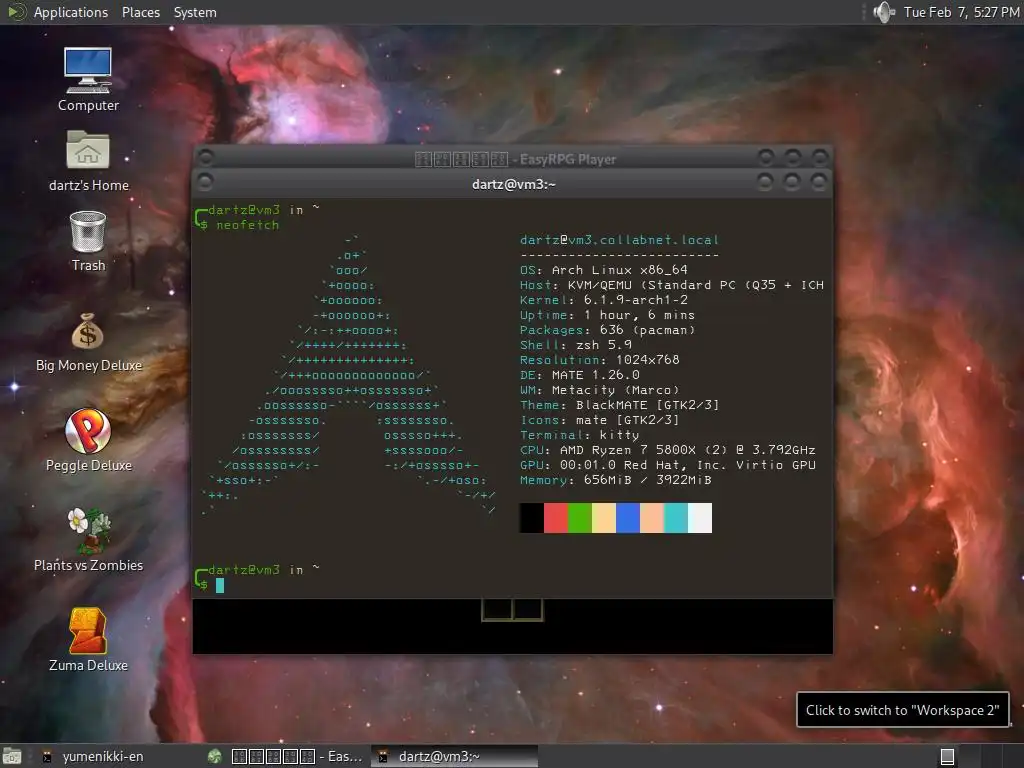The height and width of the screenshot is (768, 1024).
Task: Click the "CPU: AMD Ryzen 7 5800X" line
Action: pyautogui.click(x=667, y=450)
